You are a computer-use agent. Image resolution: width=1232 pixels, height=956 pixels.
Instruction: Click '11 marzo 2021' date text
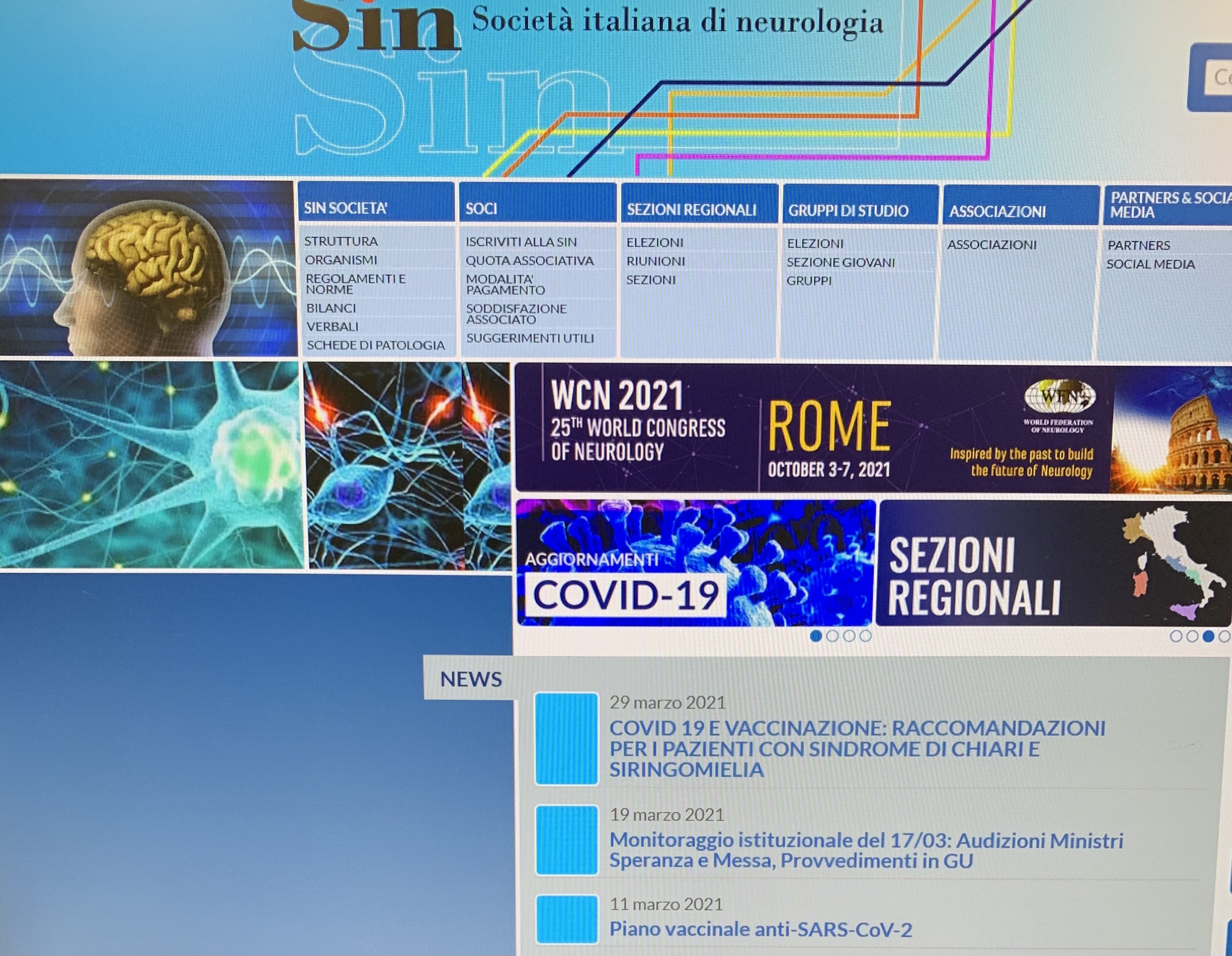(666, 904)
